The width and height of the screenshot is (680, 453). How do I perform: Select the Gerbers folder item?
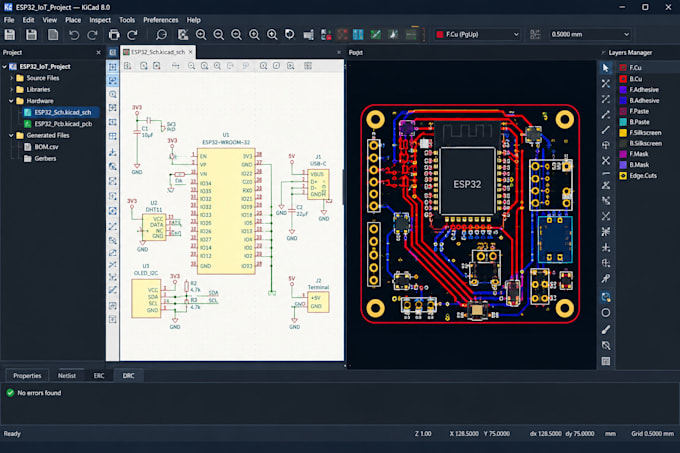coord(45,158)
